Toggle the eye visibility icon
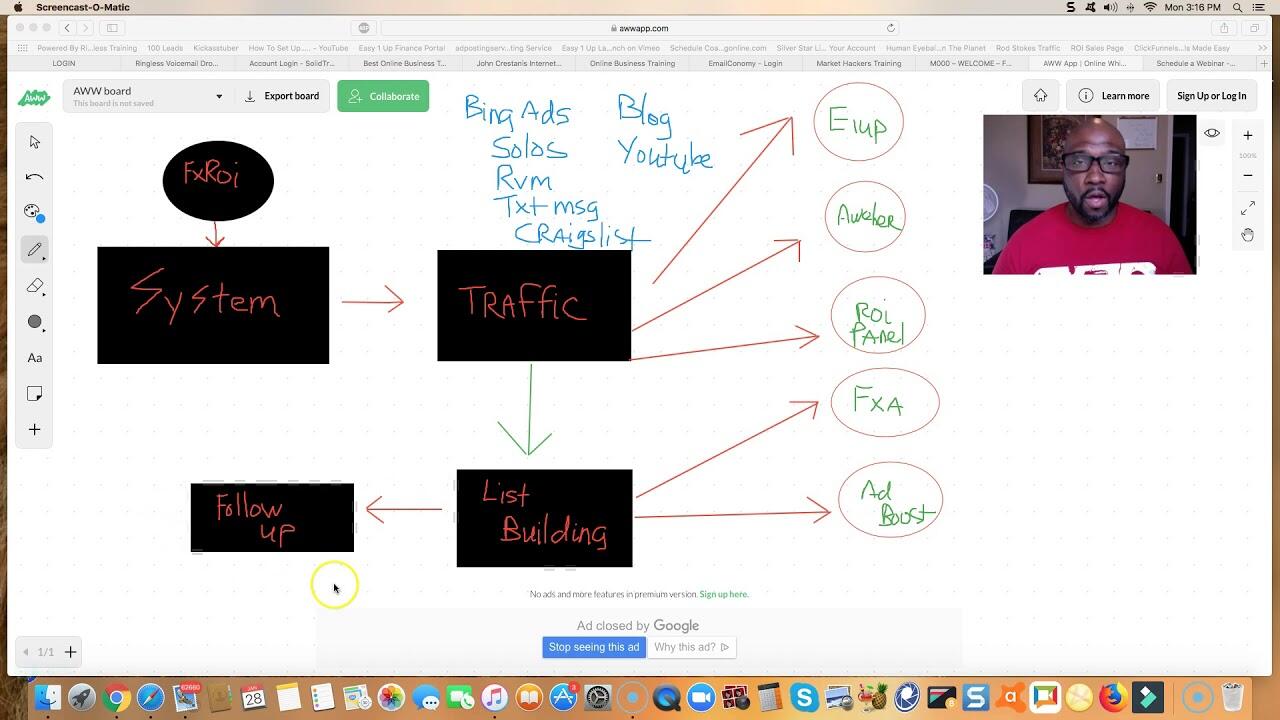The image size is (1280, 720). coord(1212,133)
